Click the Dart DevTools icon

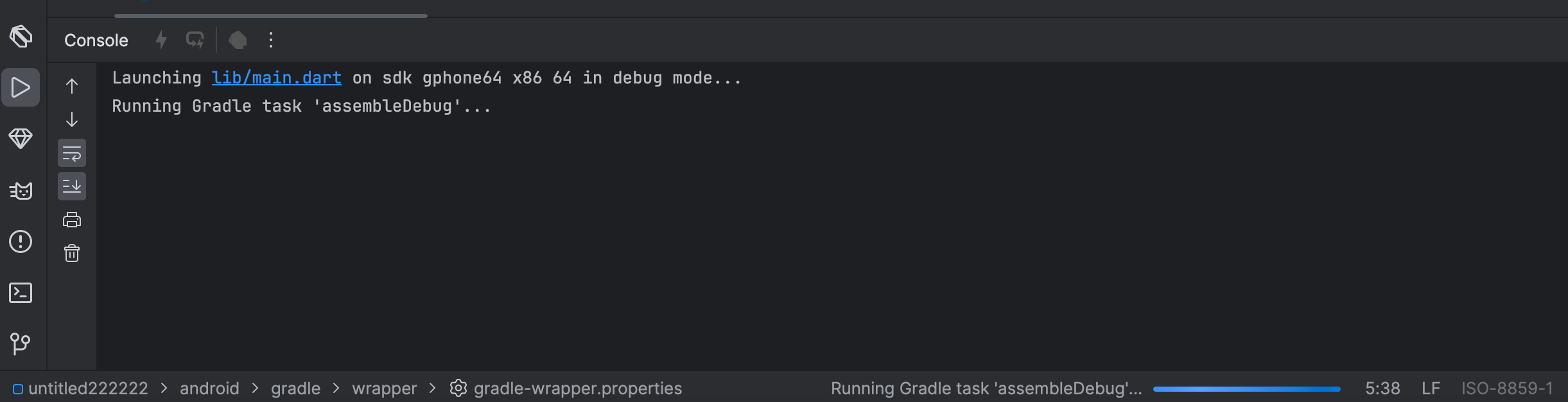238,40
